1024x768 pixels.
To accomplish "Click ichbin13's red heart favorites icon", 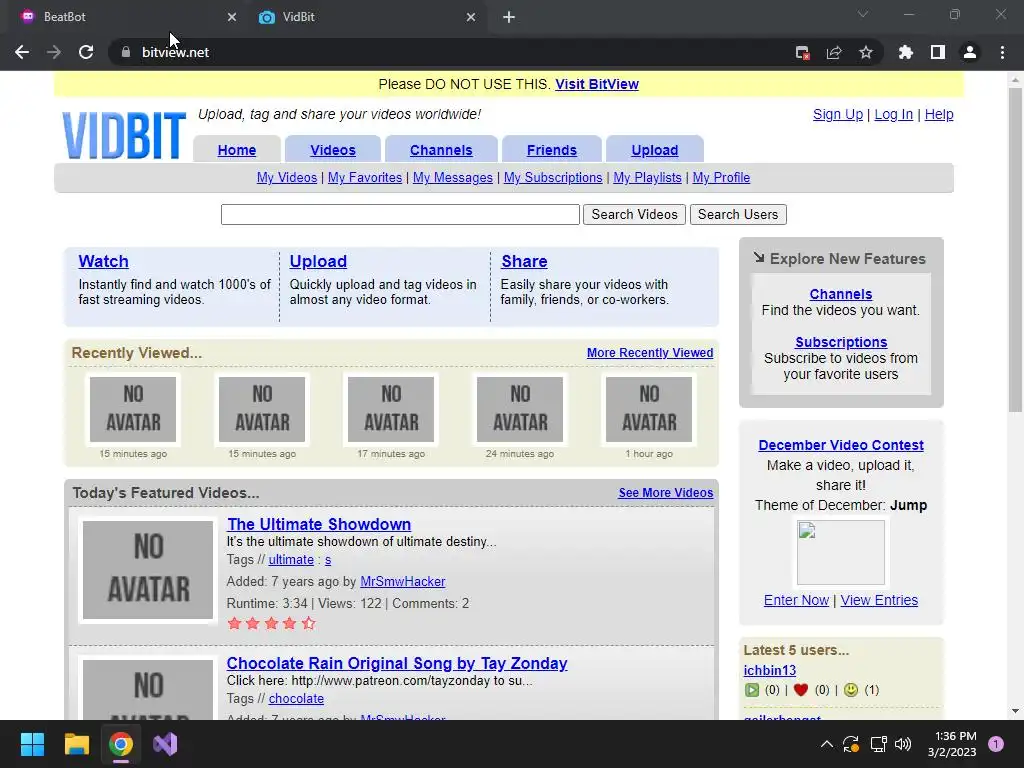I will (x=801, y=690).
